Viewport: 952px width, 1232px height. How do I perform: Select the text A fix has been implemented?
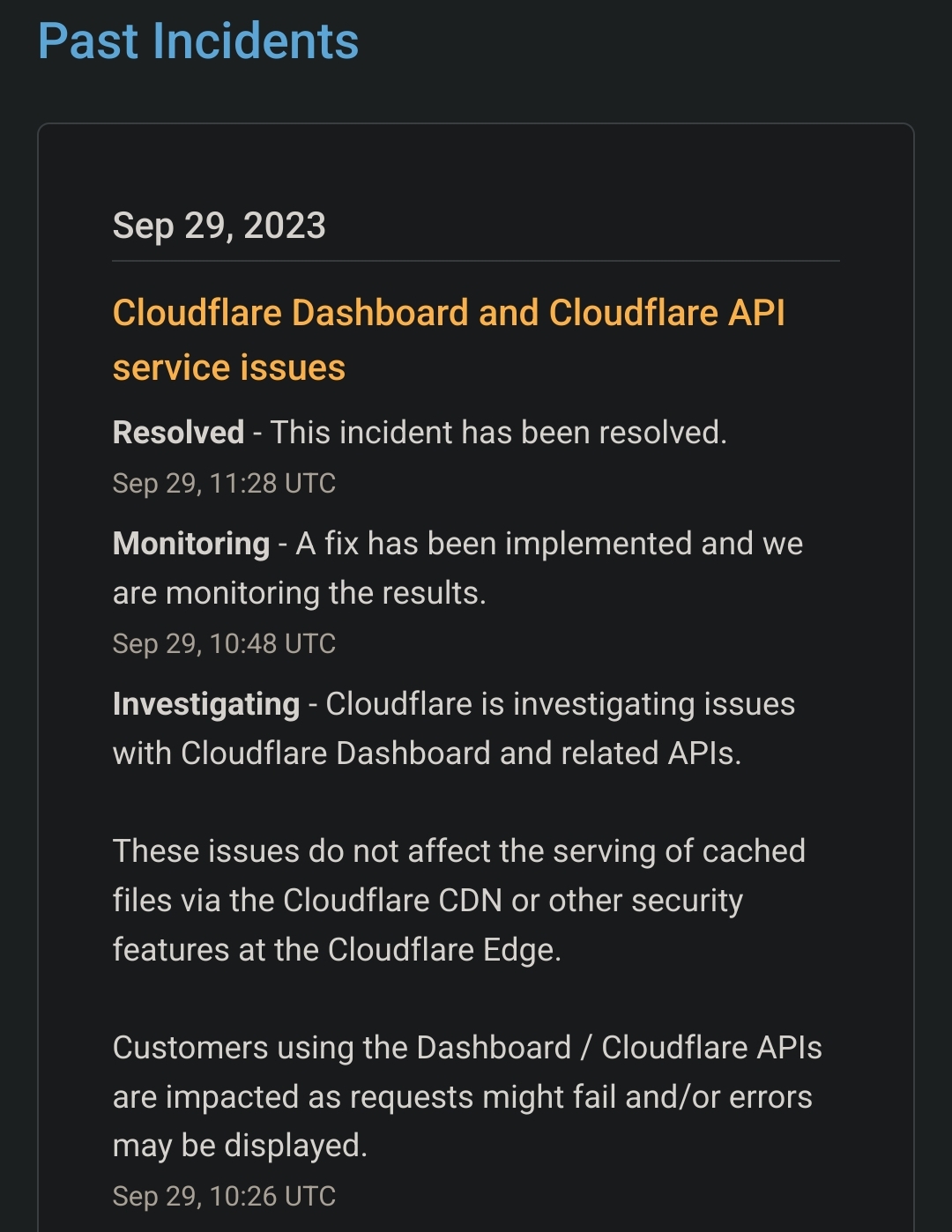tap(494, 544)
